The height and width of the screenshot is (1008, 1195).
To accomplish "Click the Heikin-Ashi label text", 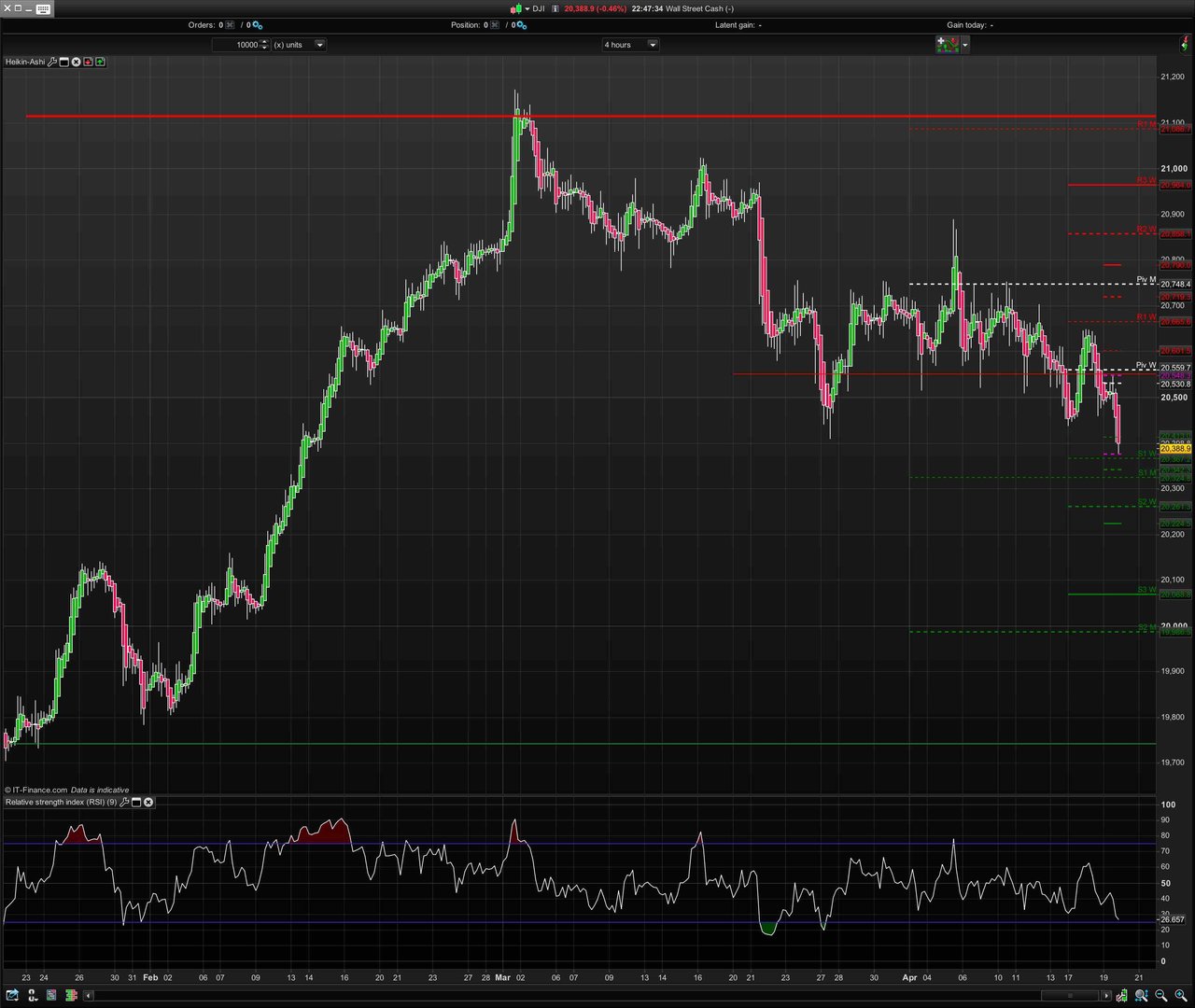I will point(25,62).
